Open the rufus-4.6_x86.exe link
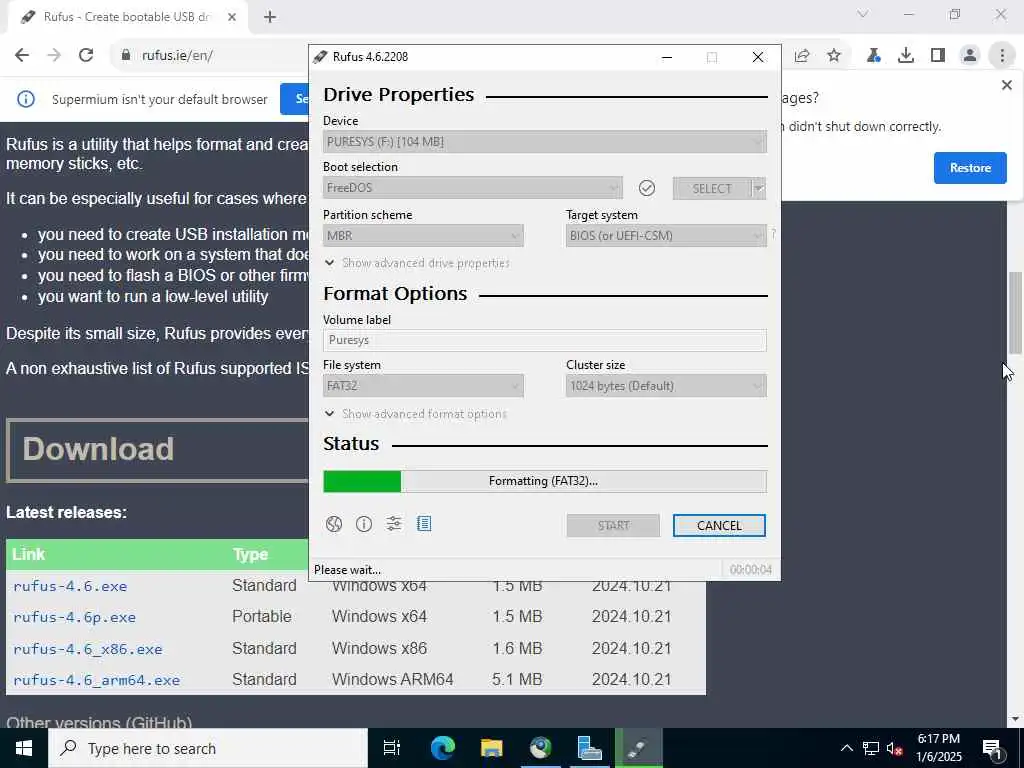 [x=88, y=649]
